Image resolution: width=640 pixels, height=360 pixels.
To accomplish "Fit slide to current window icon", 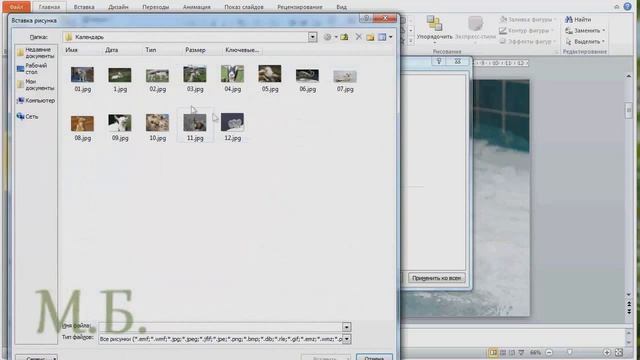I will click(x=619, y=352).
